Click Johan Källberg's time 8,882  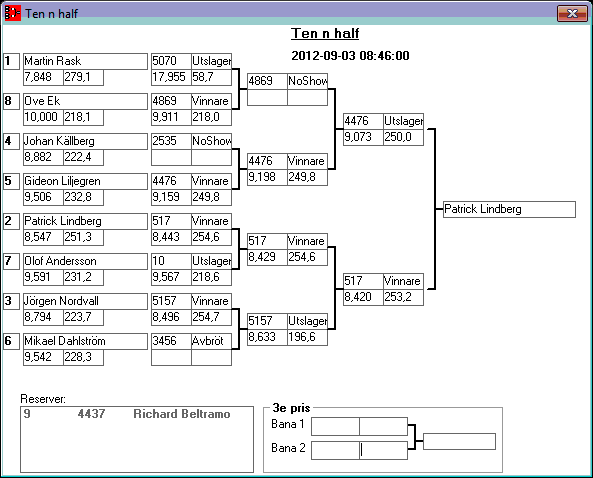click(43, 158)
